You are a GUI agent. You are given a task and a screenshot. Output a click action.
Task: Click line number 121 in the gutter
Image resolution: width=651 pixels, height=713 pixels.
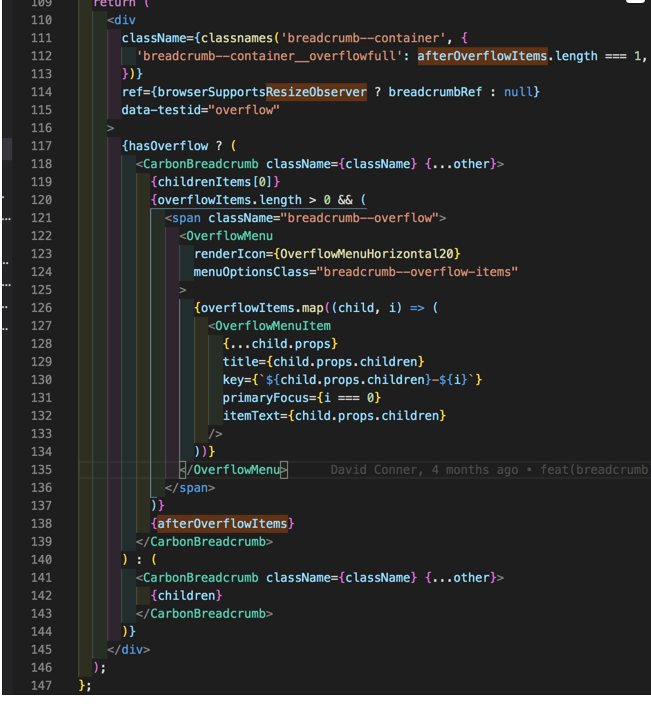coord(41,218)
